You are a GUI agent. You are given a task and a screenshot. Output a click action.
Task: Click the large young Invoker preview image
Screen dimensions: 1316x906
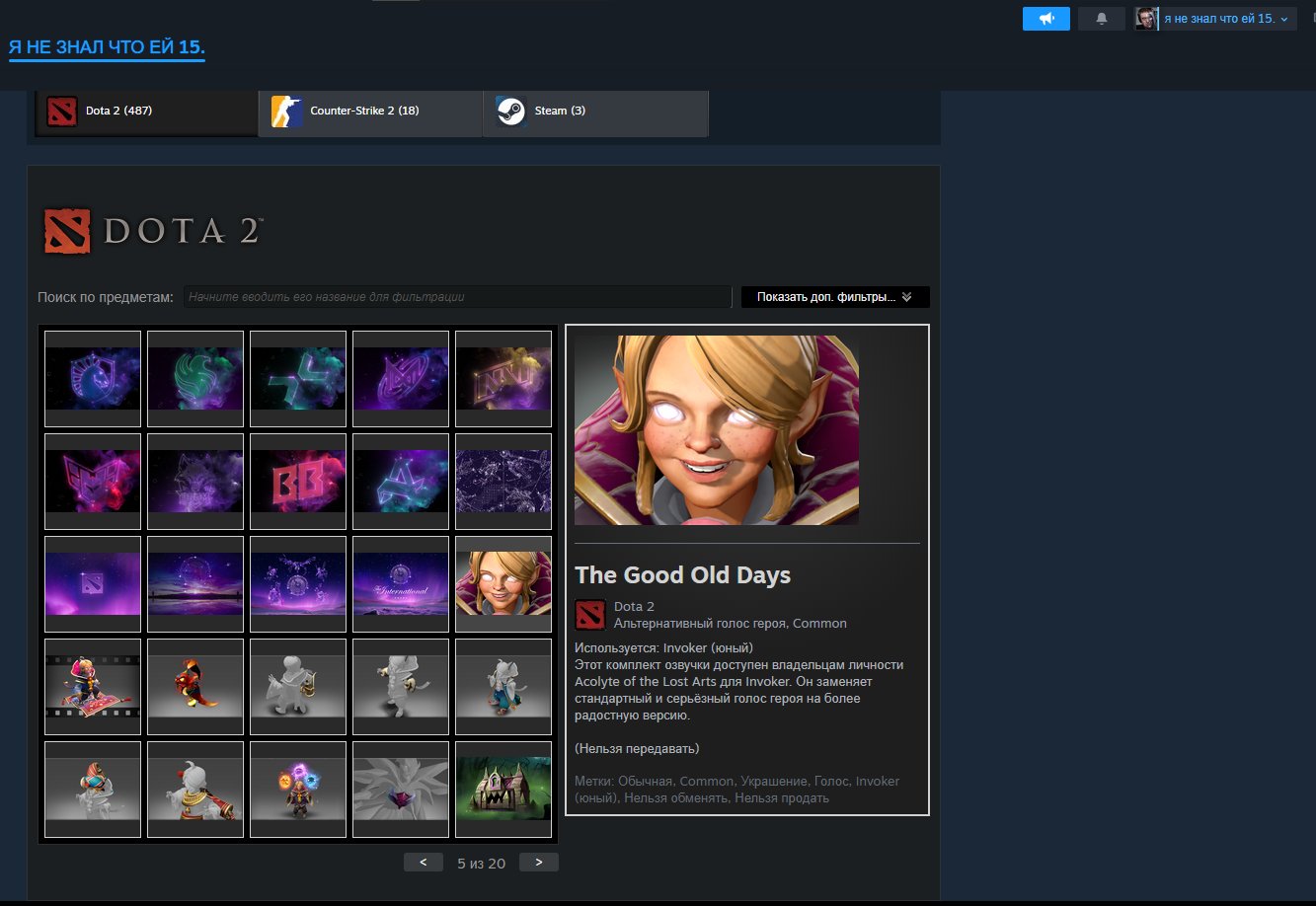(x=717, y=430)
